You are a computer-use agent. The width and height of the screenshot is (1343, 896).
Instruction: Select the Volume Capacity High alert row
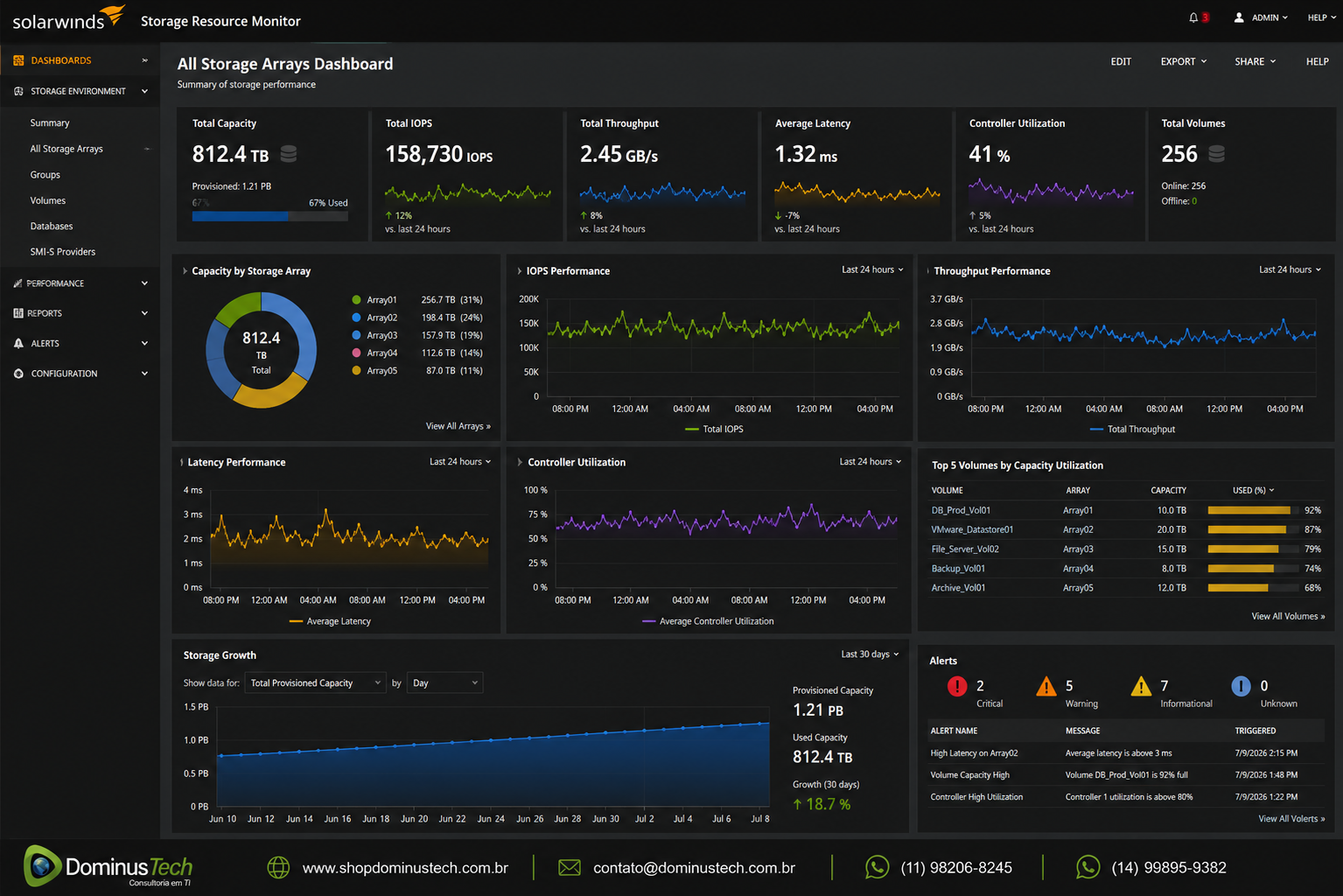[x=1126, y=775]
